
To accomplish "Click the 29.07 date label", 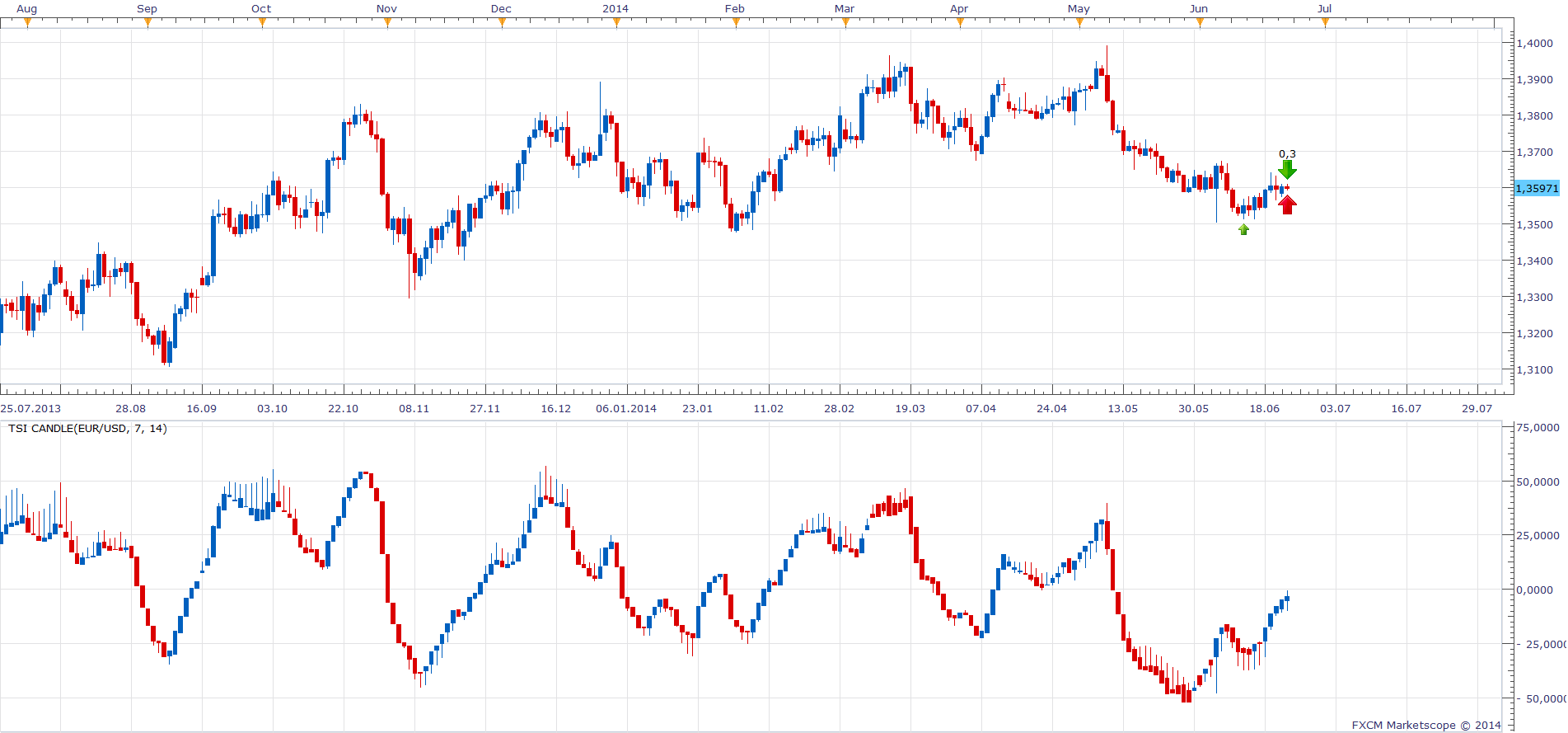I will 1477,408.
